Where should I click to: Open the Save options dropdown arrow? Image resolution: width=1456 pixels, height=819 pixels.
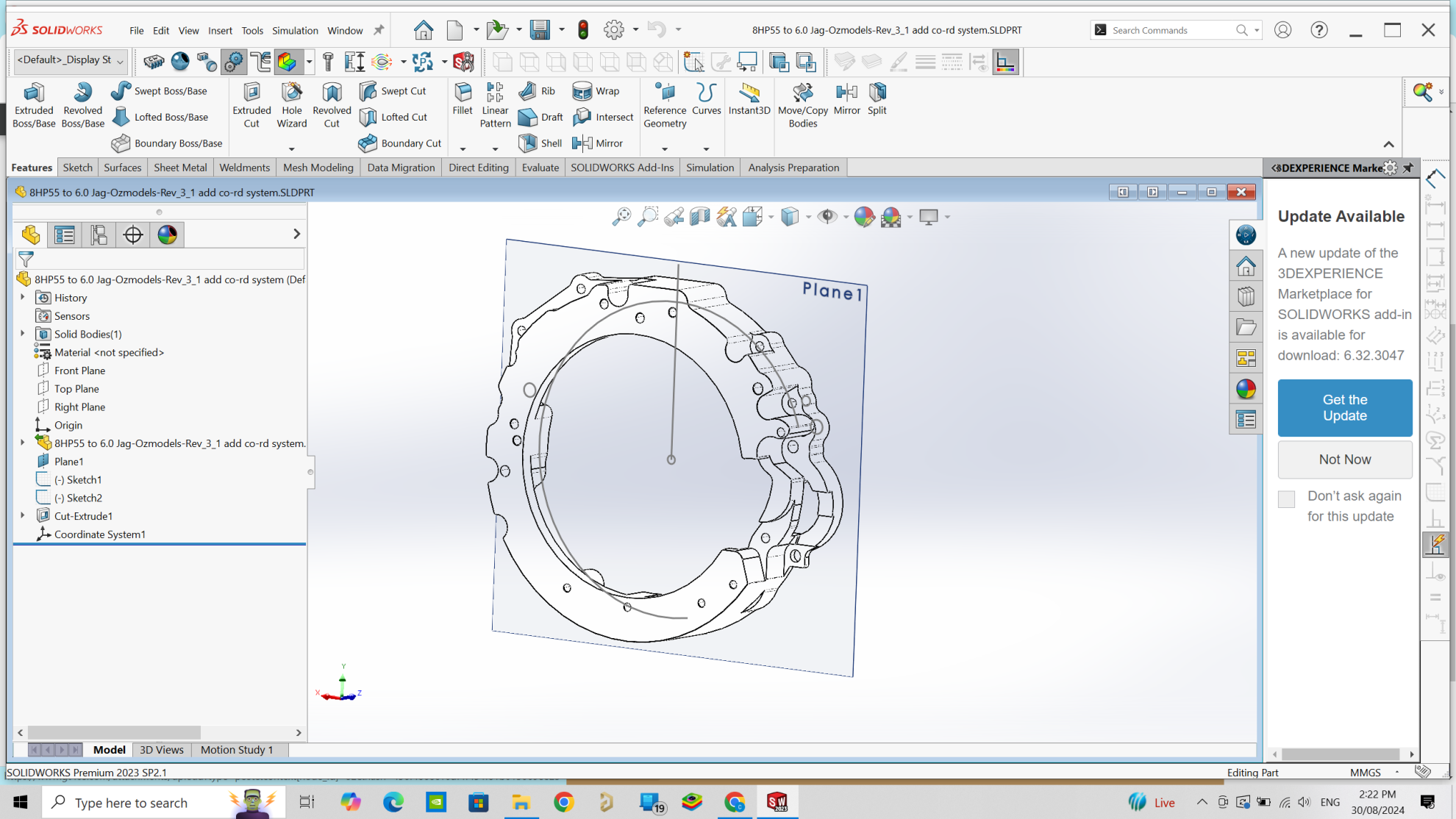click(562, 30)
